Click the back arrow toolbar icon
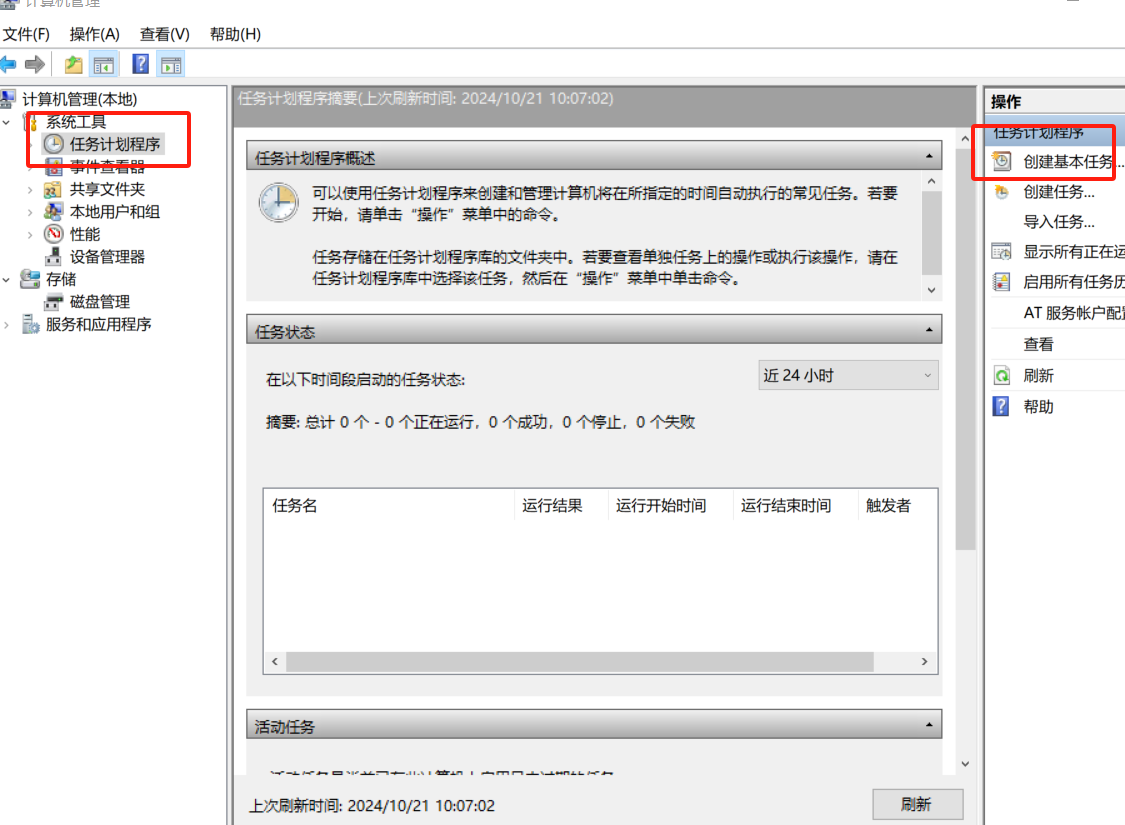The image size is (1125, 825). click(x=8, y=65)
